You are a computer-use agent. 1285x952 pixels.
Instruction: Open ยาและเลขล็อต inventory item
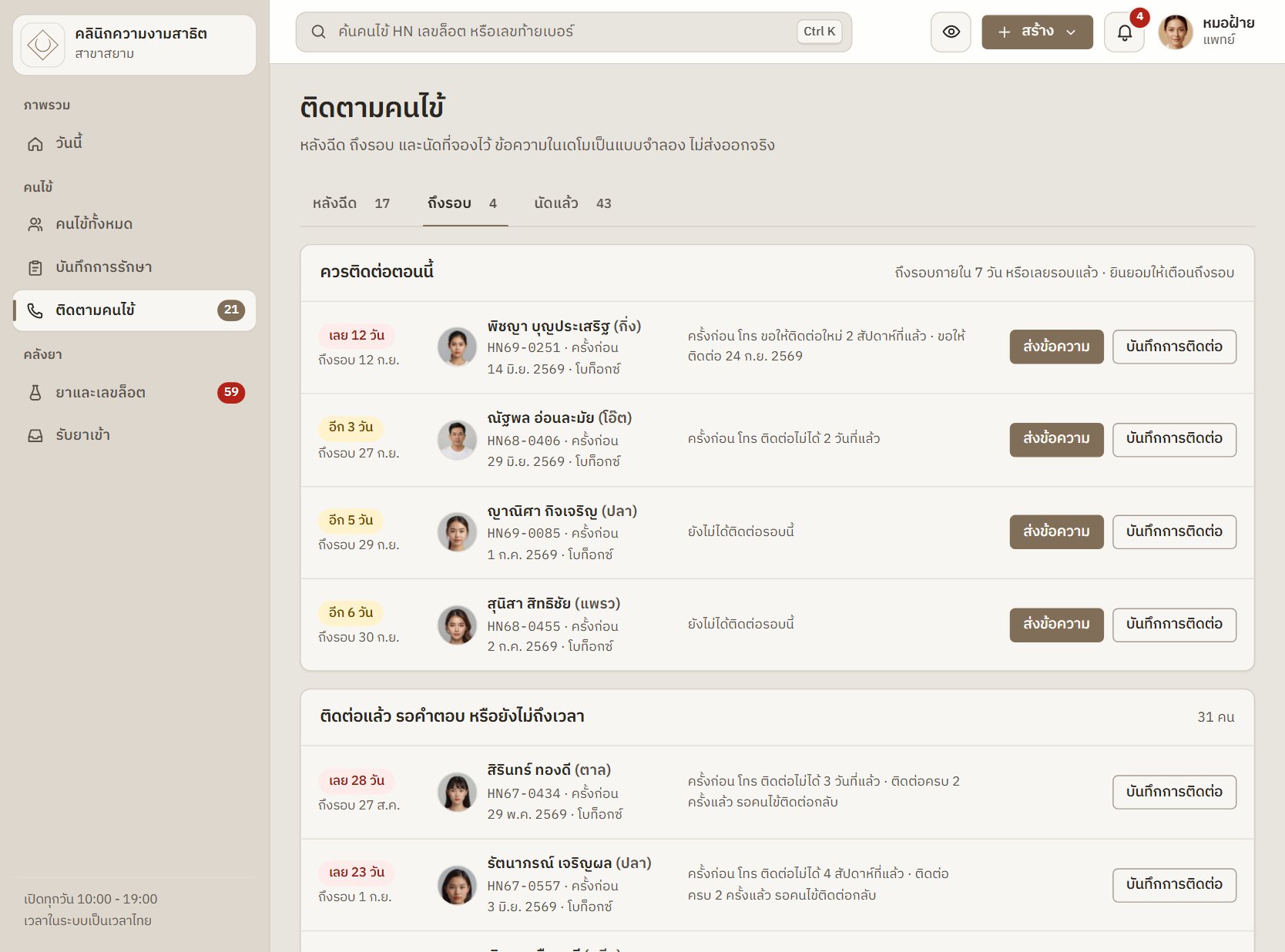pyautogui.click(x=134, y=393)
